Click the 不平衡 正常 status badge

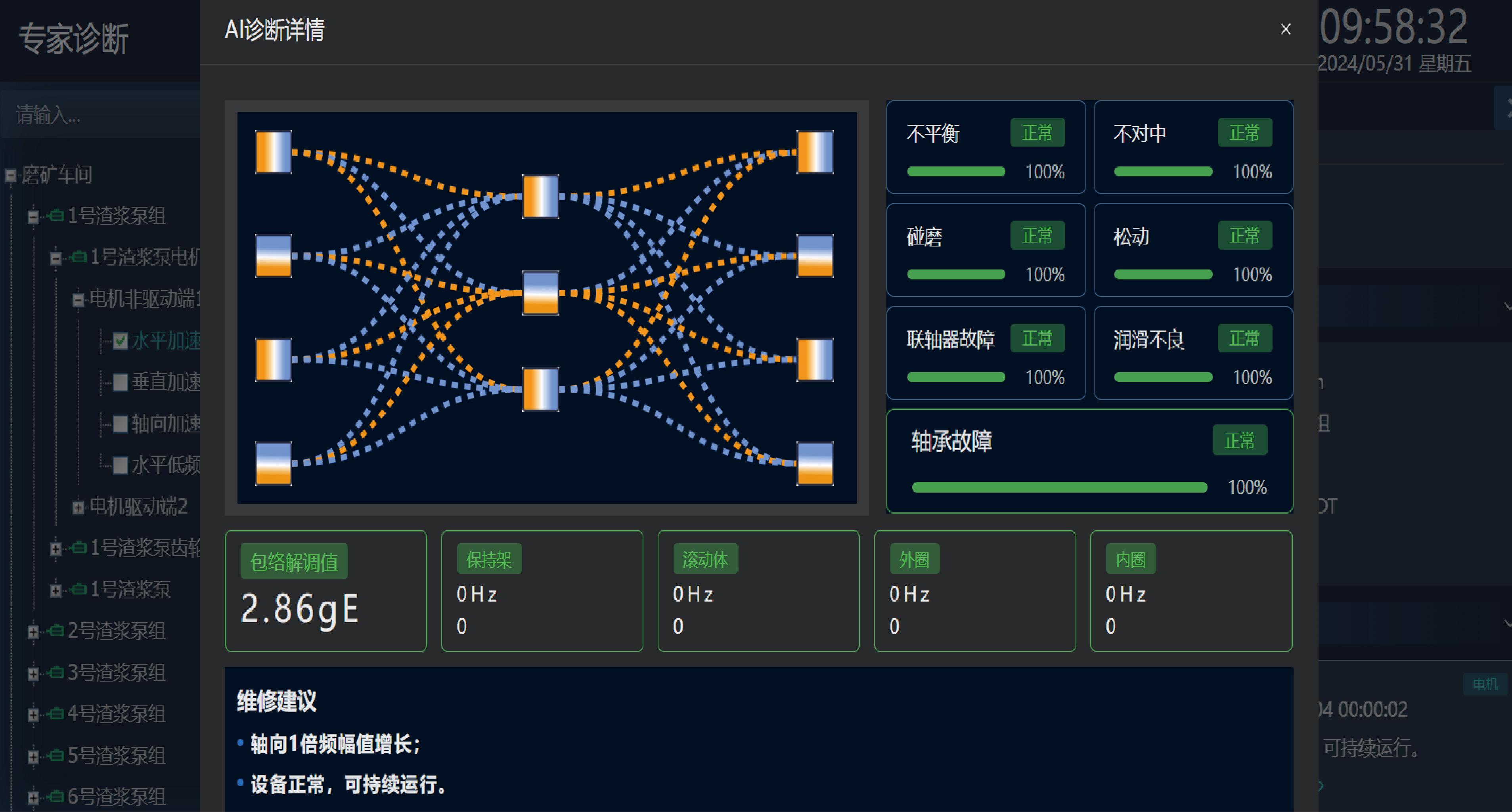(x=1037, y=133)
